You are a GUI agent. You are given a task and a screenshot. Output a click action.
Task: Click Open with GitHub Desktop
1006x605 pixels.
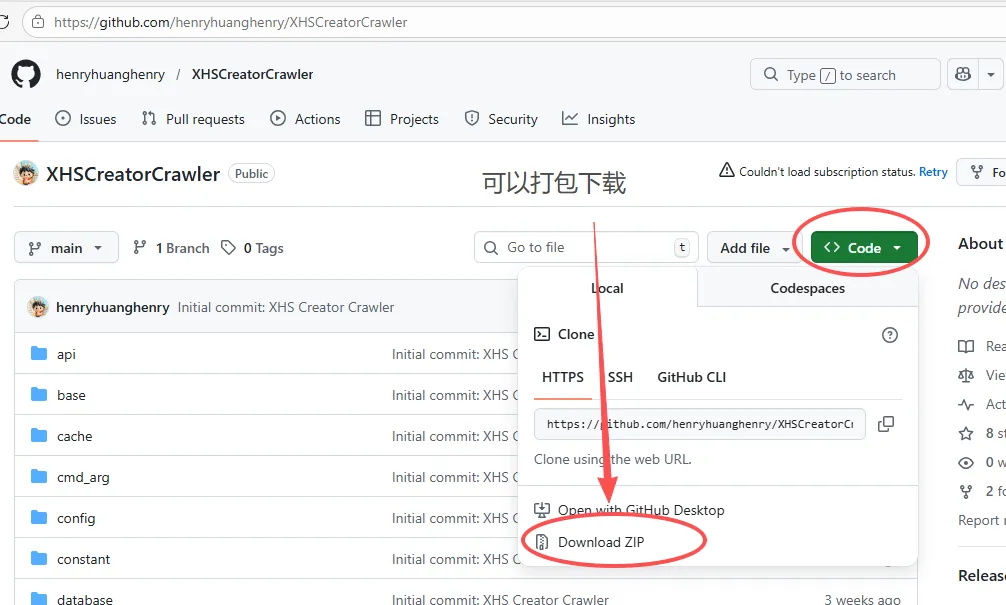pos(641,510)
